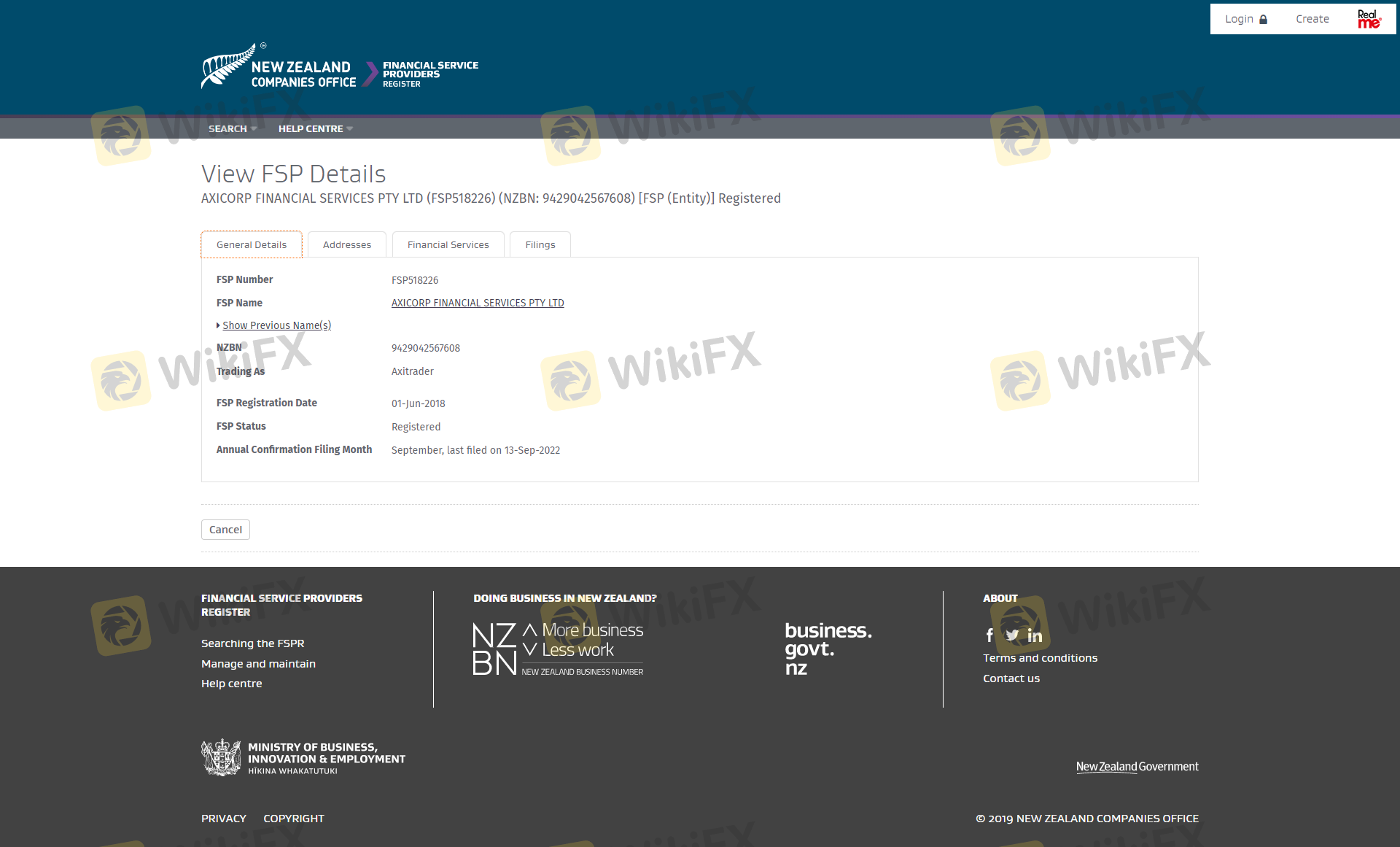The image size is (1400, 847).
Task: Select the Filings tab
Action: coord(540,245)
